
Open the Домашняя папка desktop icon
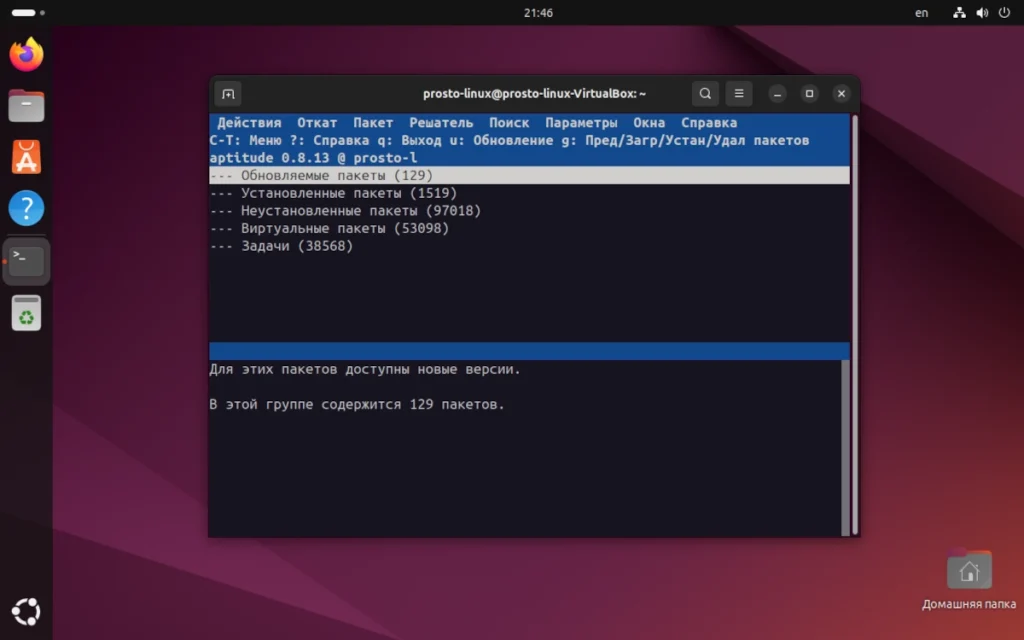[969, 581]
